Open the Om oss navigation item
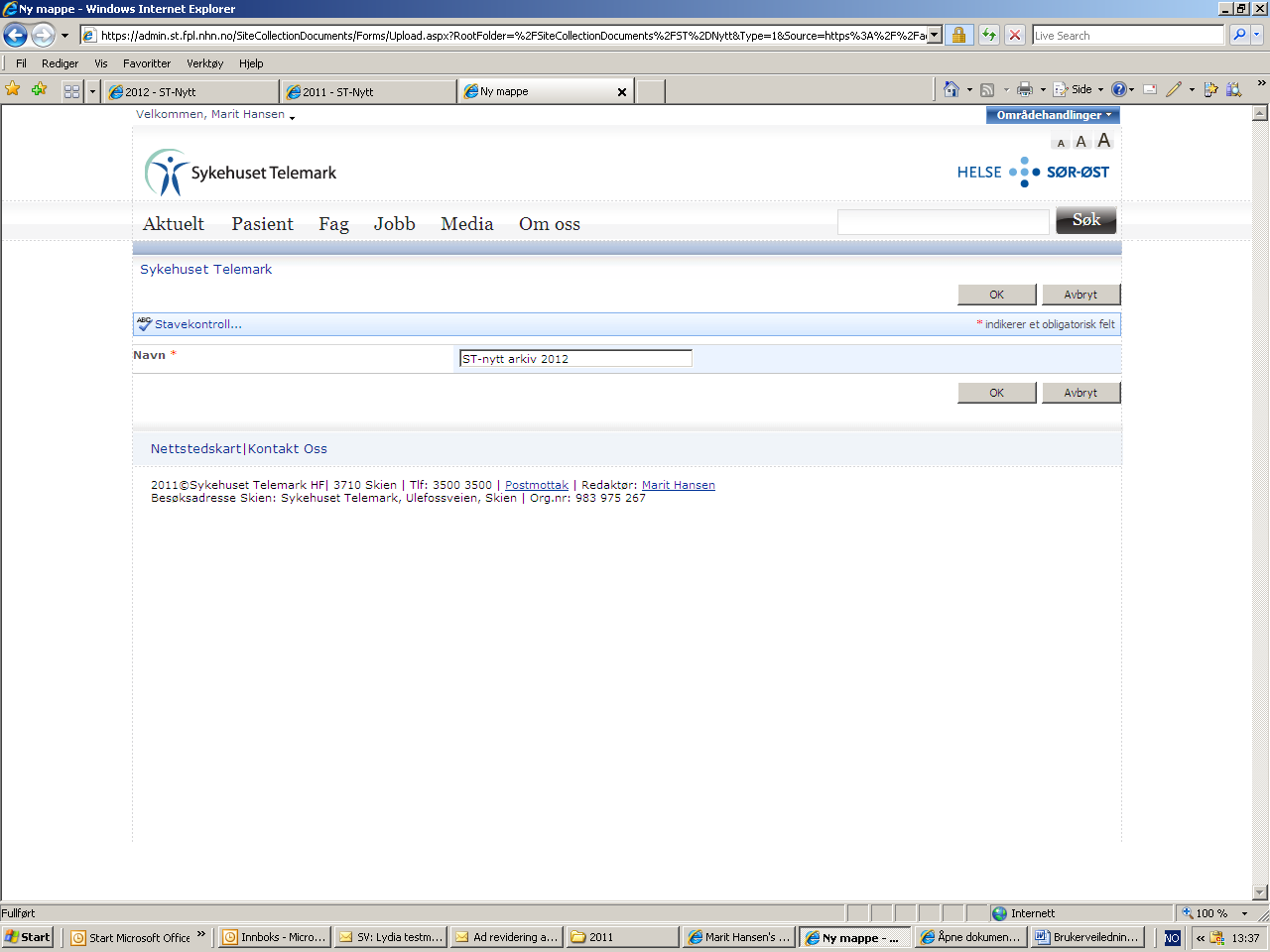Viewport: 1270px width, 952px height. click(549, 224)
